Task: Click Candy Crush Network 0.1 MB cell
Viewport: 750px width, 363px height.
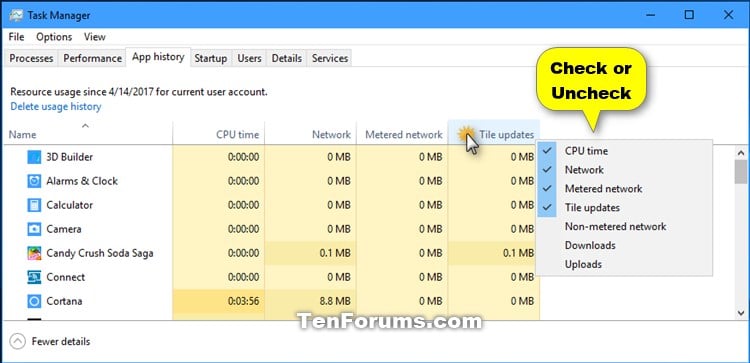Action: tap(310, 253)
